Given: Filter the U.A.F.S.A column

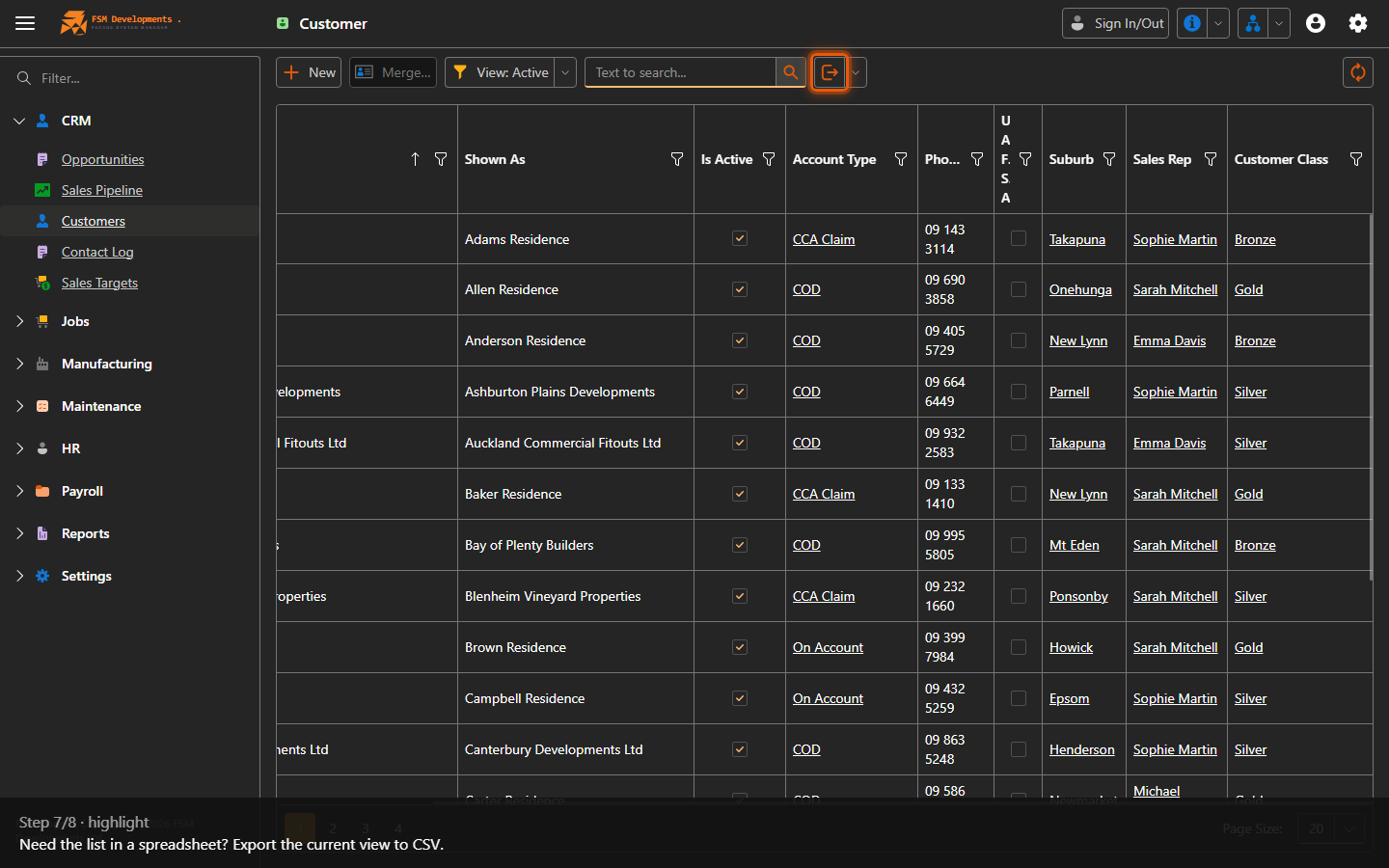Looking at the screenshot, I should pyautogui.click(x=1025, y=159).
